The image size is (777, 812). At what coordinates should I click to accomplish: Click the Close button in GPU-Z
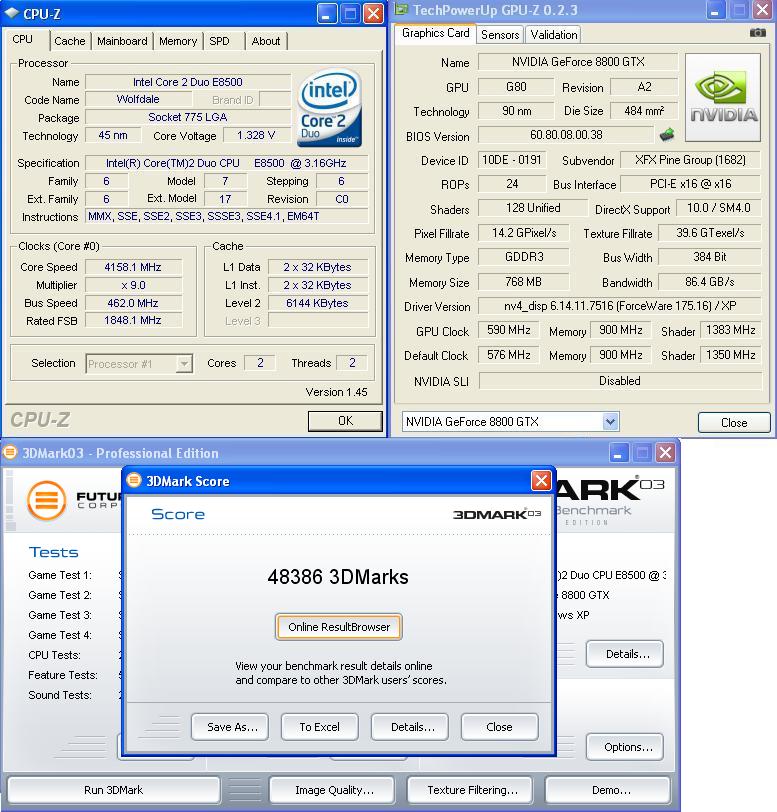(734, 423)
